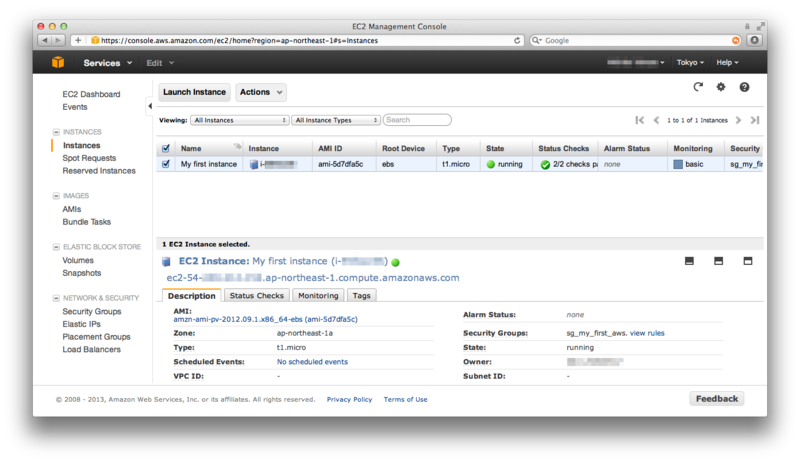Switch to the Description tab
800x462 pixels.
click(x=192, y=296)
